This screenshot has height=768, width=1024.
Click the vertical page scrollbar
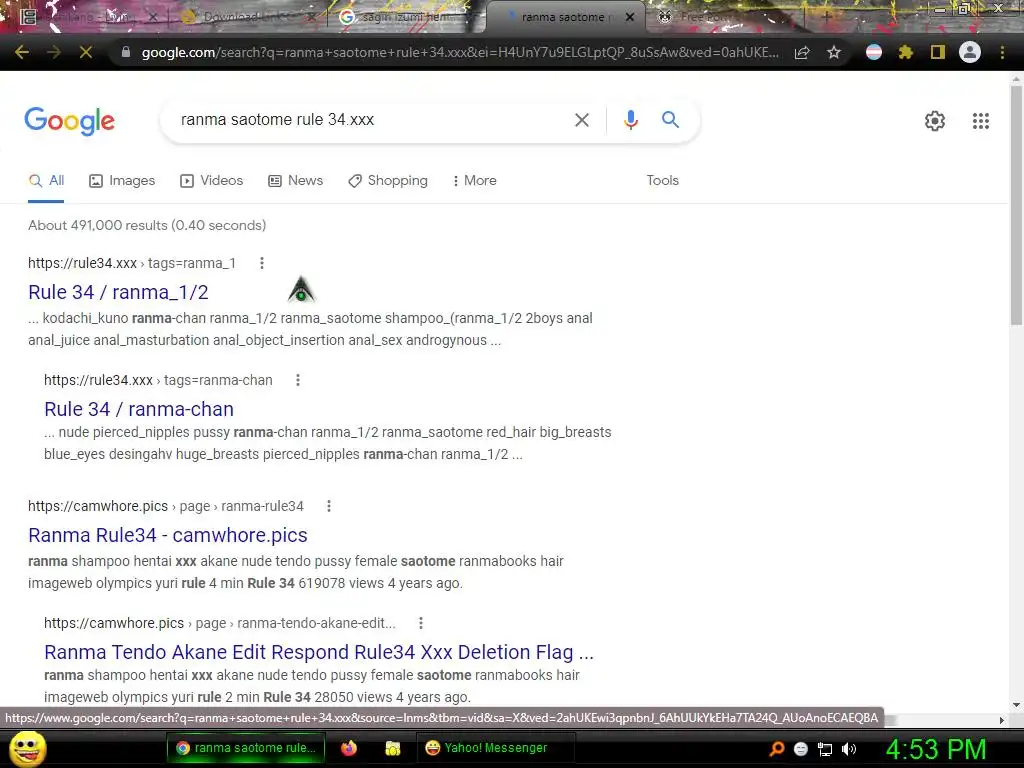click(x=1016, y=205)
